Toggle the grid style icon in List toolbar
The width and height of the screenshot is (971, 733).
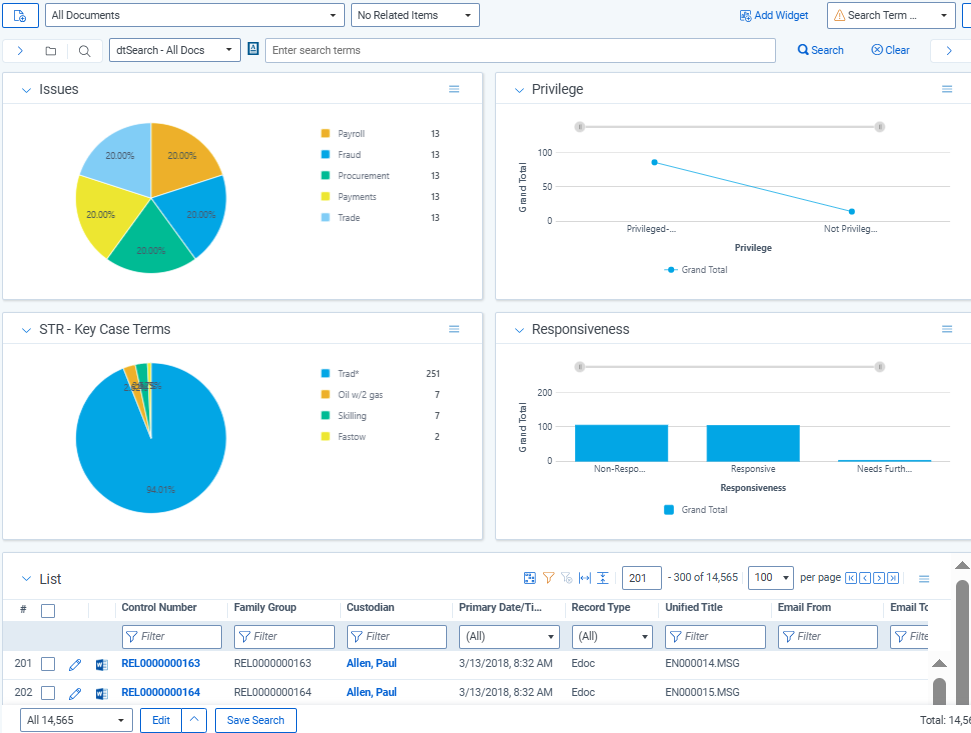click(529, 578)
